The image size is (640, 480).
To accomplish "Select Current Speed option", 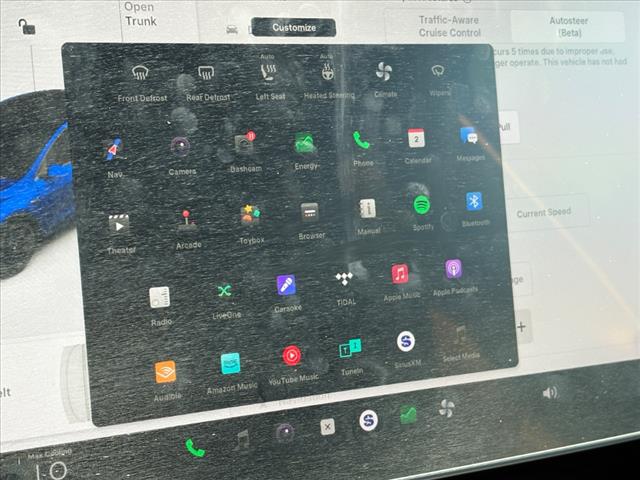I will pos(544,213).
